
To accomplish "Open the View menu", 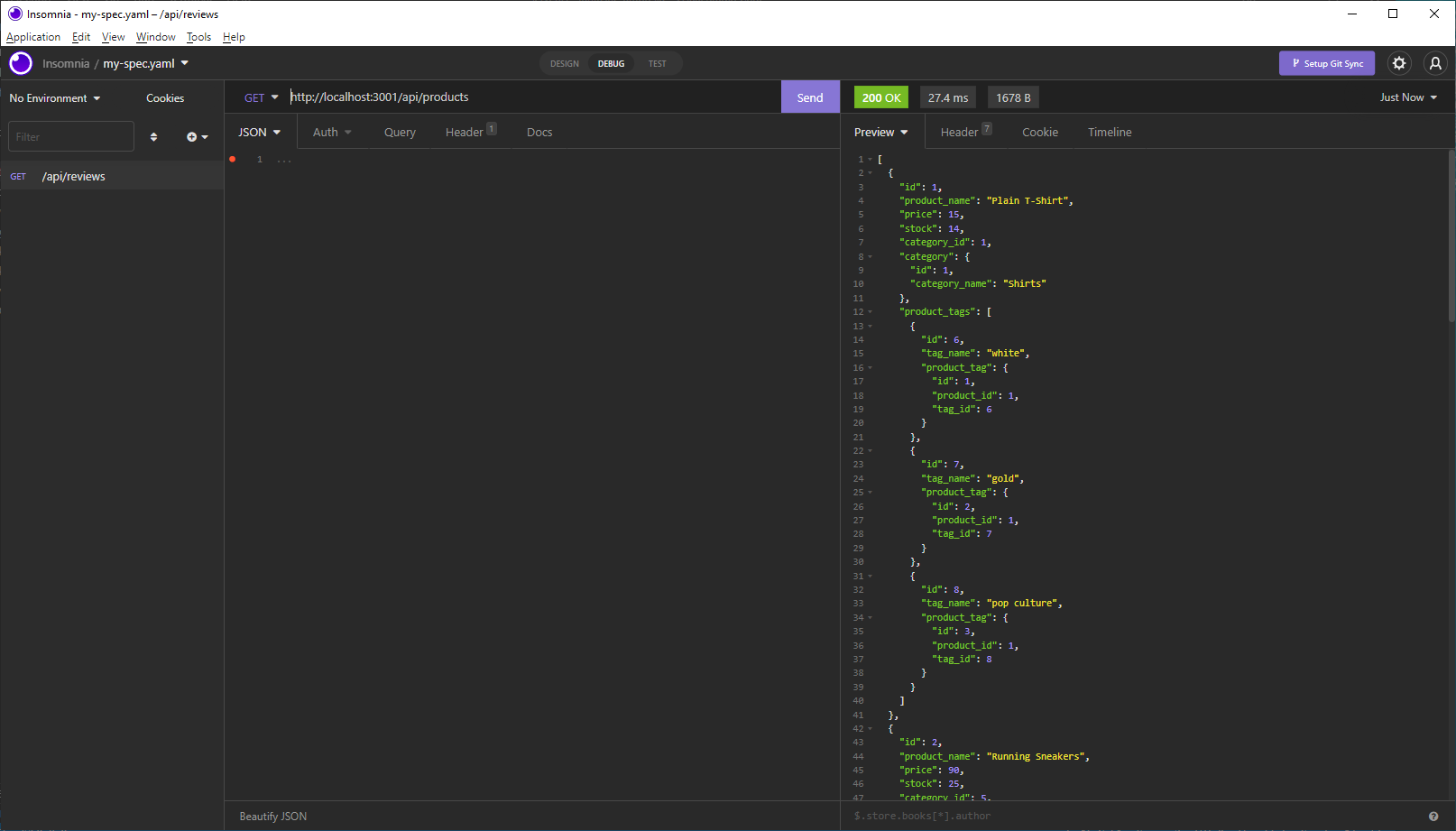I will pos(113,37).
